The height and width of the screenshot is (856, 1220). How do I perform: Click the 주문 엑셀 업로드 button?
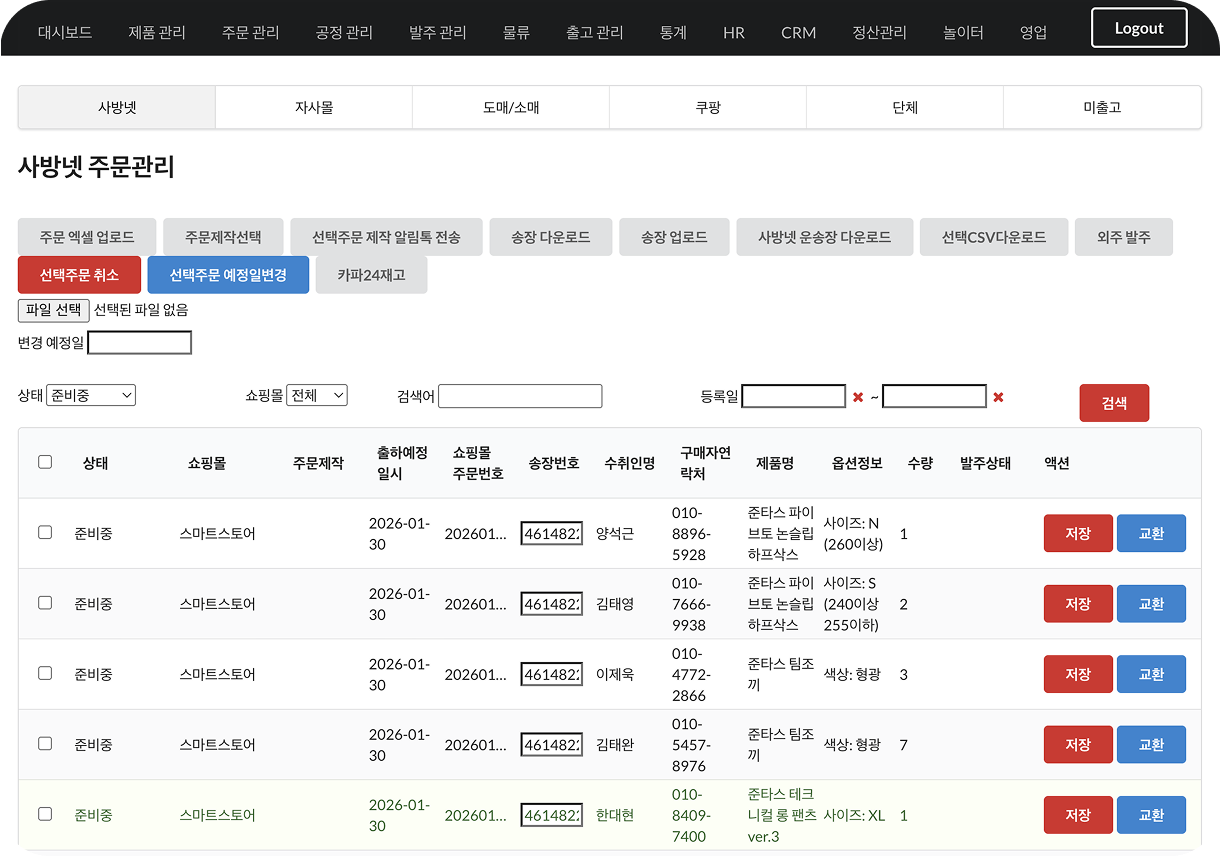pos(87,237)
